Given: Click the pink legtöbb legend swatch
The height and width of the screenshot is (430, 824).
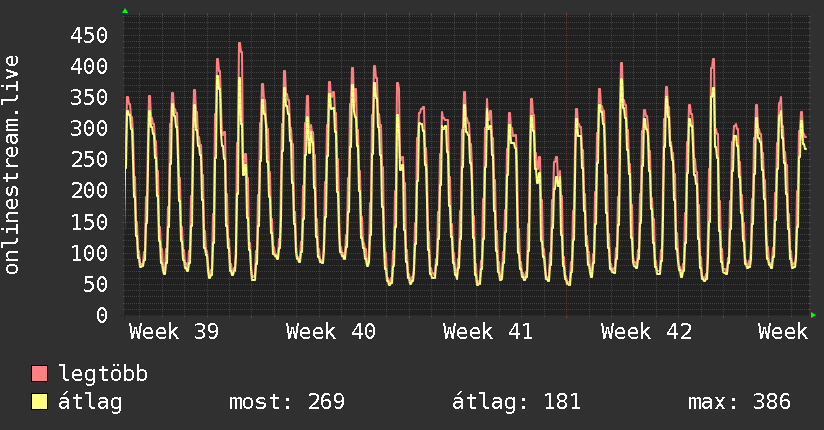Looking at the screenshot, I should pyautogui.click(x=39, y=374).
